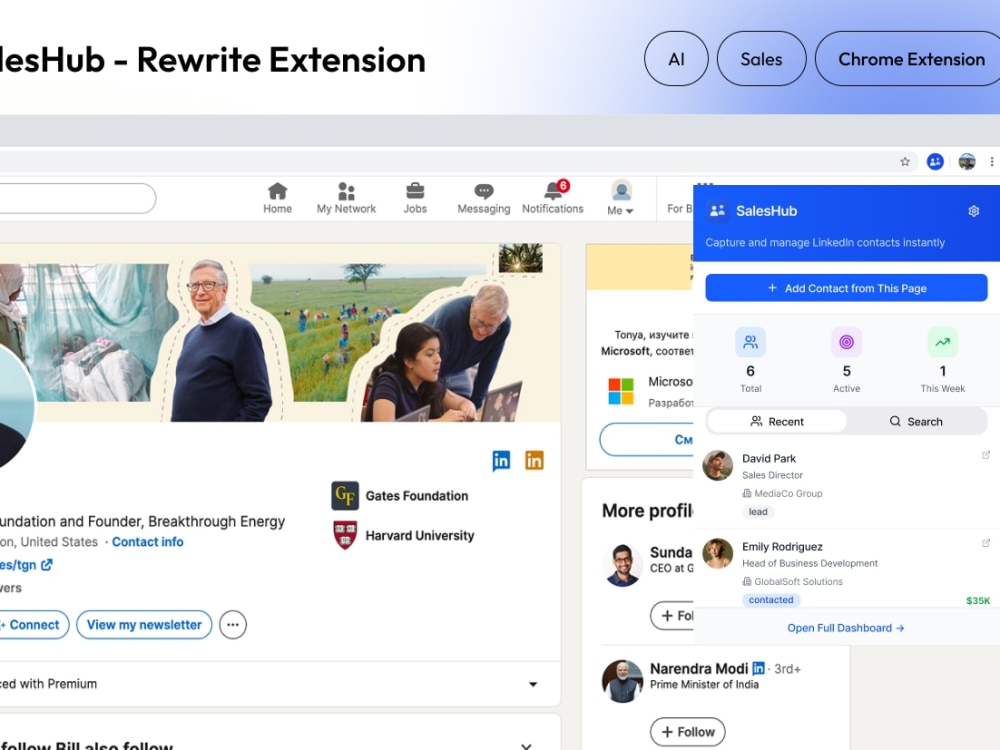Click the LinkedIn search input field
Image resolution: width=1000 pixels, height=750 pixels.
pyautogui.click(x=77, y=198)
